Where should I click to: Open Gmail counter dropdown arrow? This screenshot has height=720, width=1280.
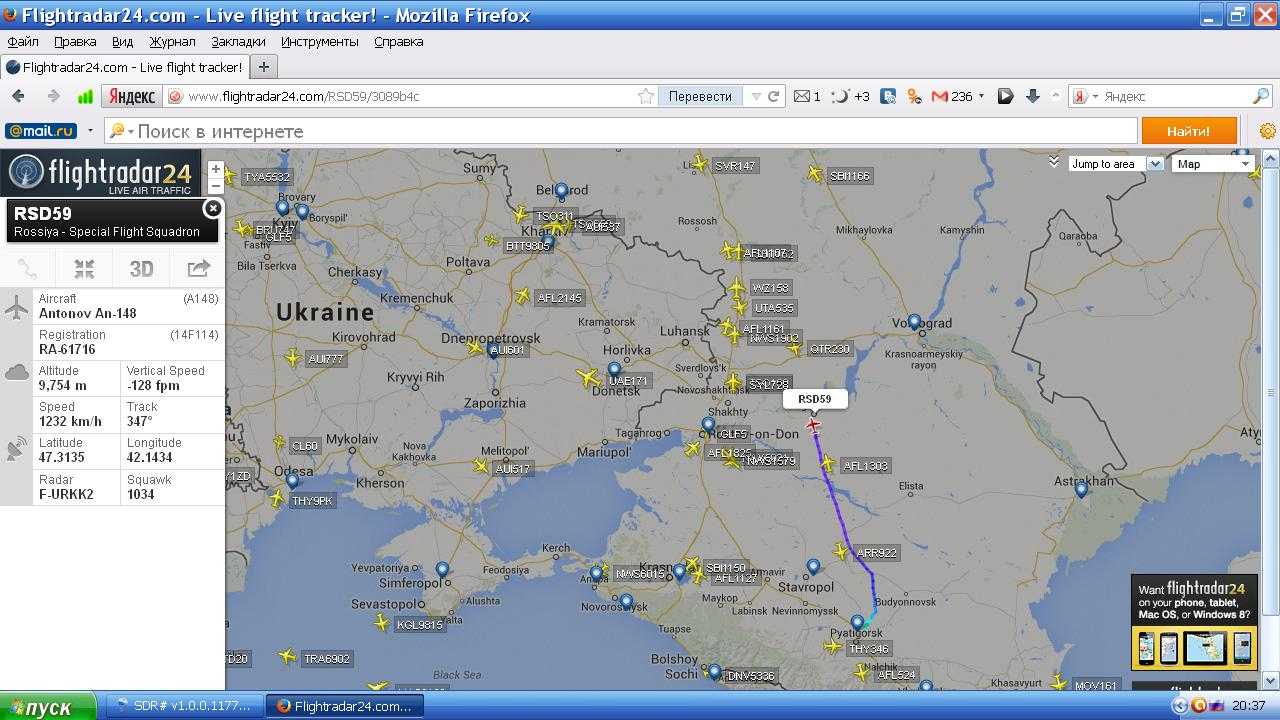point(981,97)
